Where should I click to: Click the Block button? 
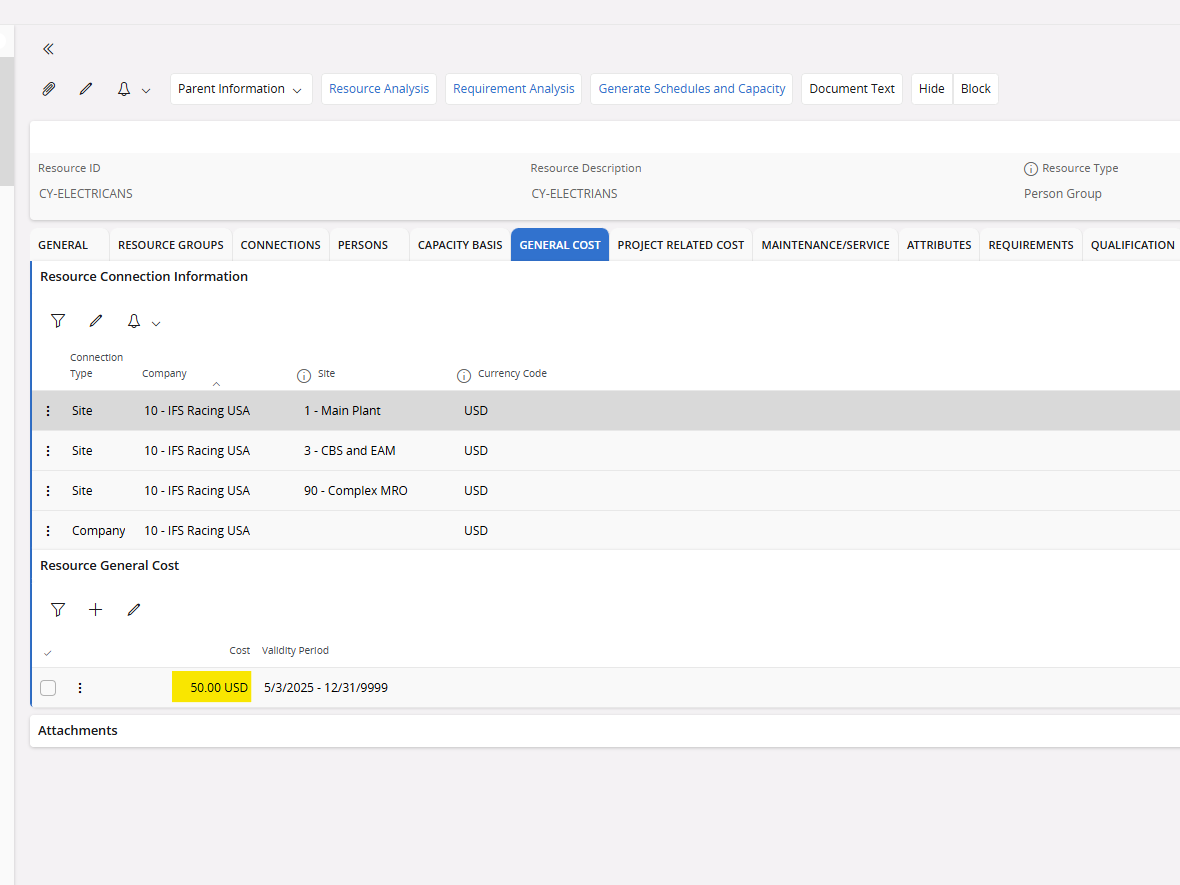[975, 89]
